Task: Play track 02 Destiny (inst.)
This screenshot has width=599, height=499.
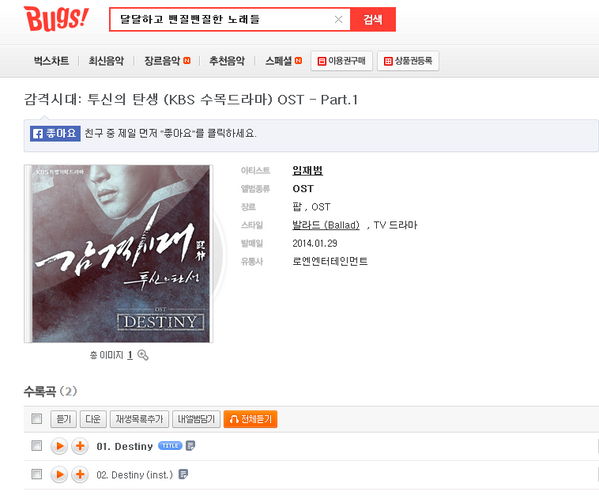Action: [x=59, y=475]
